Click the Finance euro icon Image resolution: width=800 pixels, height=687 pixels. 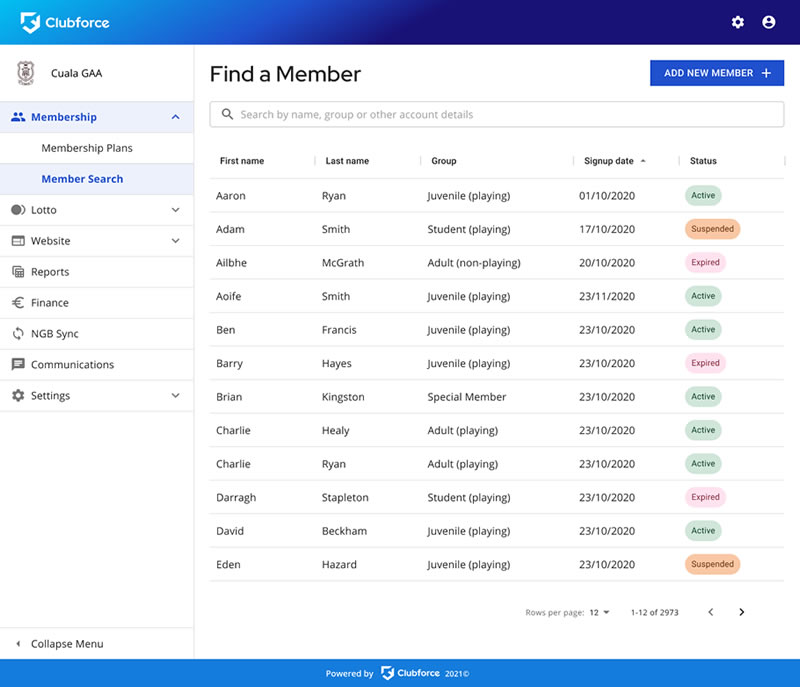18,303
